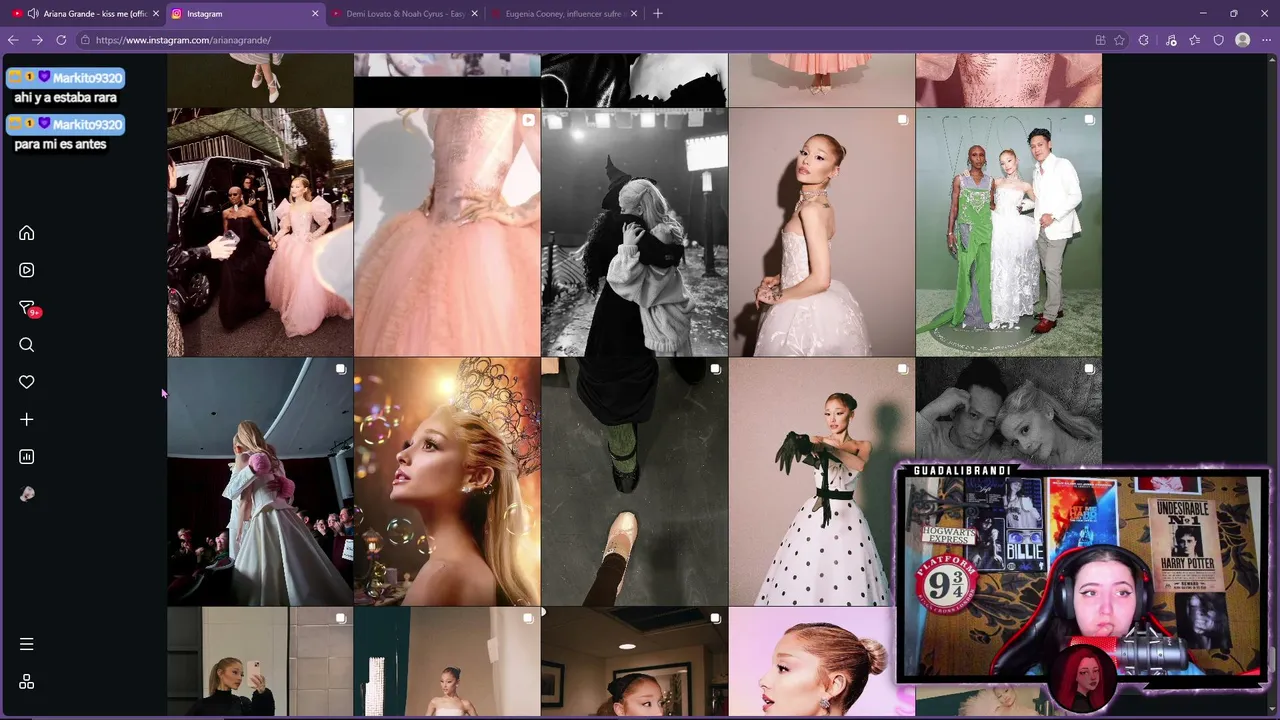The height and width of the screenshot is (720, 1280).
Task: Mute the Ariana Grande tab speaker icon
Action: 33,14
